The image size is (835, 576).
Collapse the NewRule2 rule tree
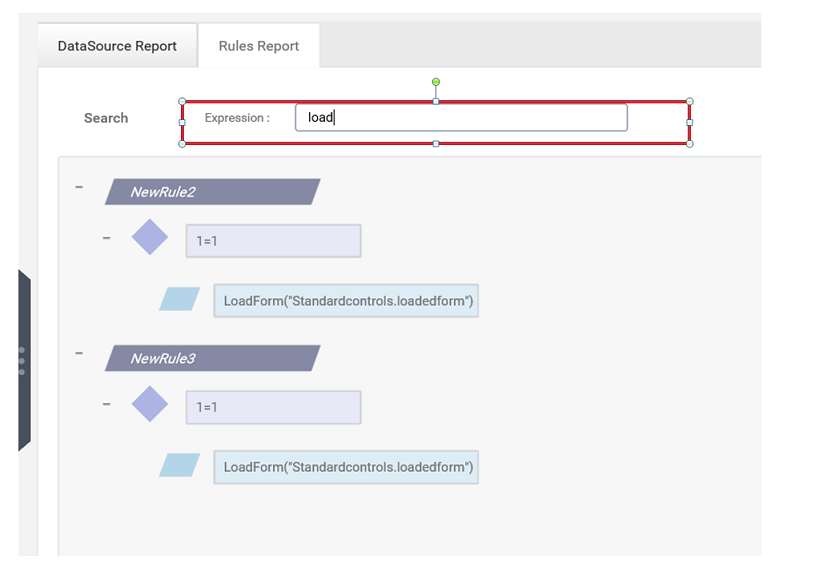tap(79, 187)
